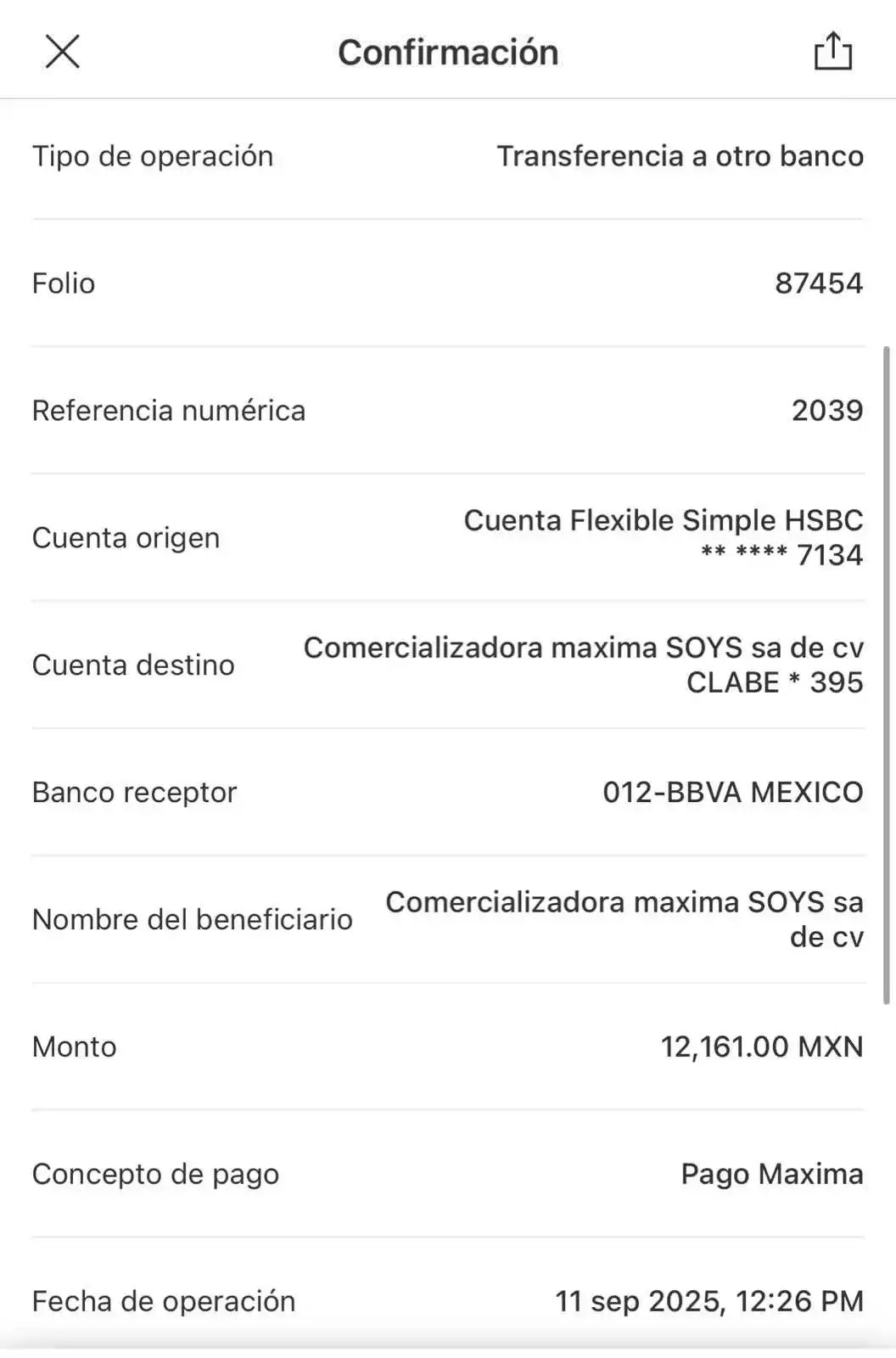
Task: Select the Cuenta Flexible Simple HSBC account
Action: 663,520
